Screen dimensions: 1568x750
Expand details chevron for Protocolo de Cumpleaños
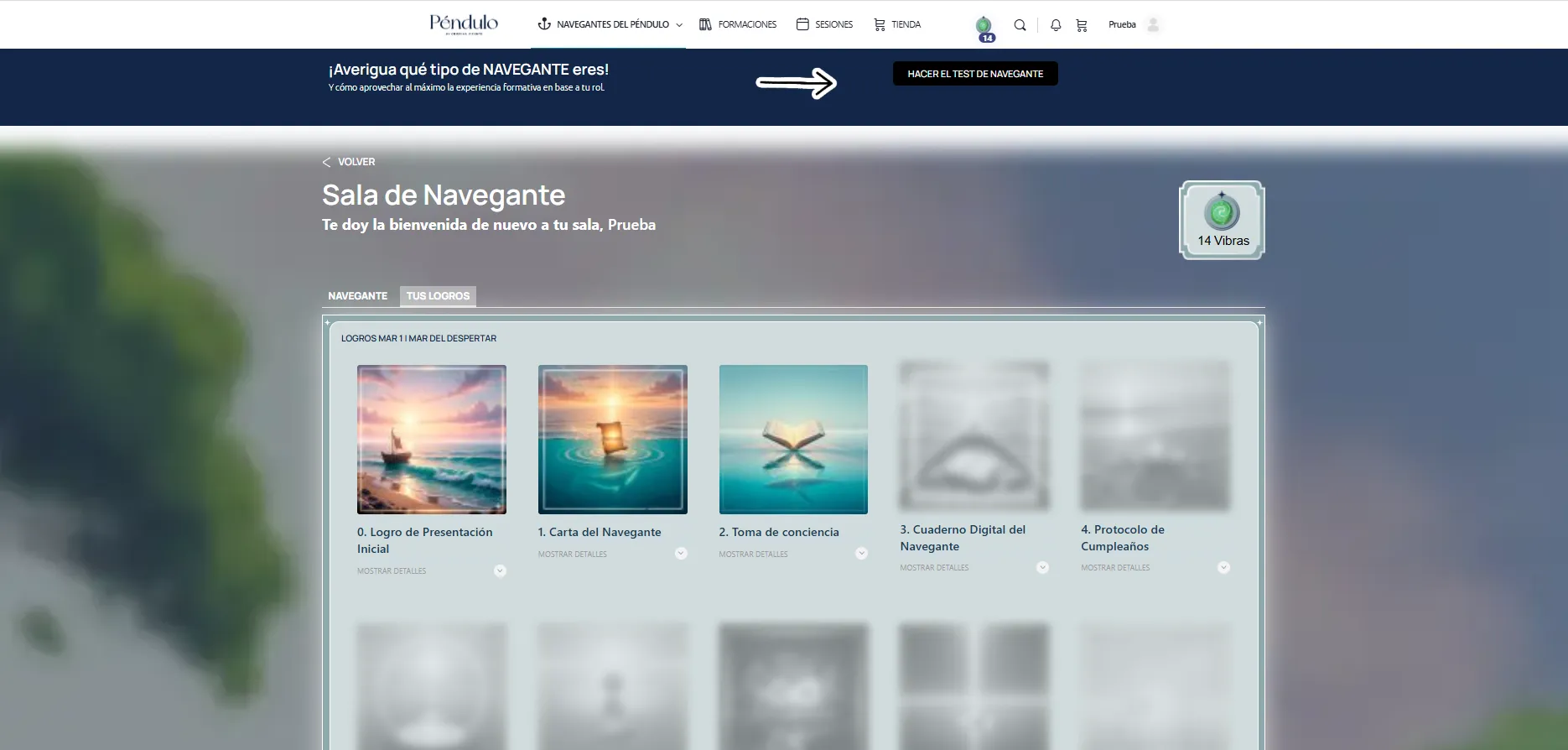point(1223,568)
